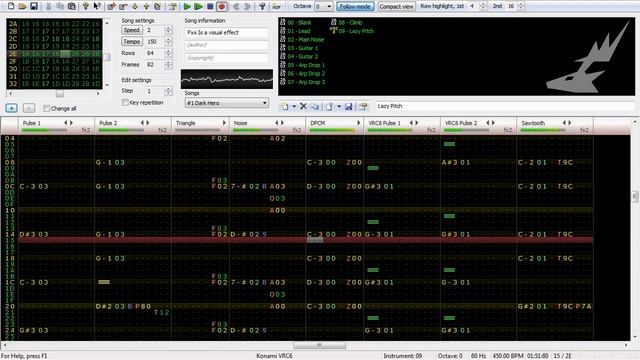Click the context help arrow icon
Viewport: 640px width, 360px height.
97,6
